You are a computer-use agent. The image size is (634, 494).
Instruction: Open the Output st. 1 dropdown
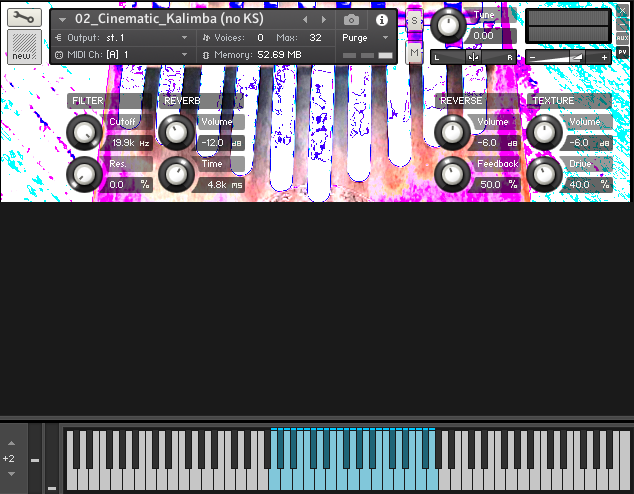coord(121,38)
